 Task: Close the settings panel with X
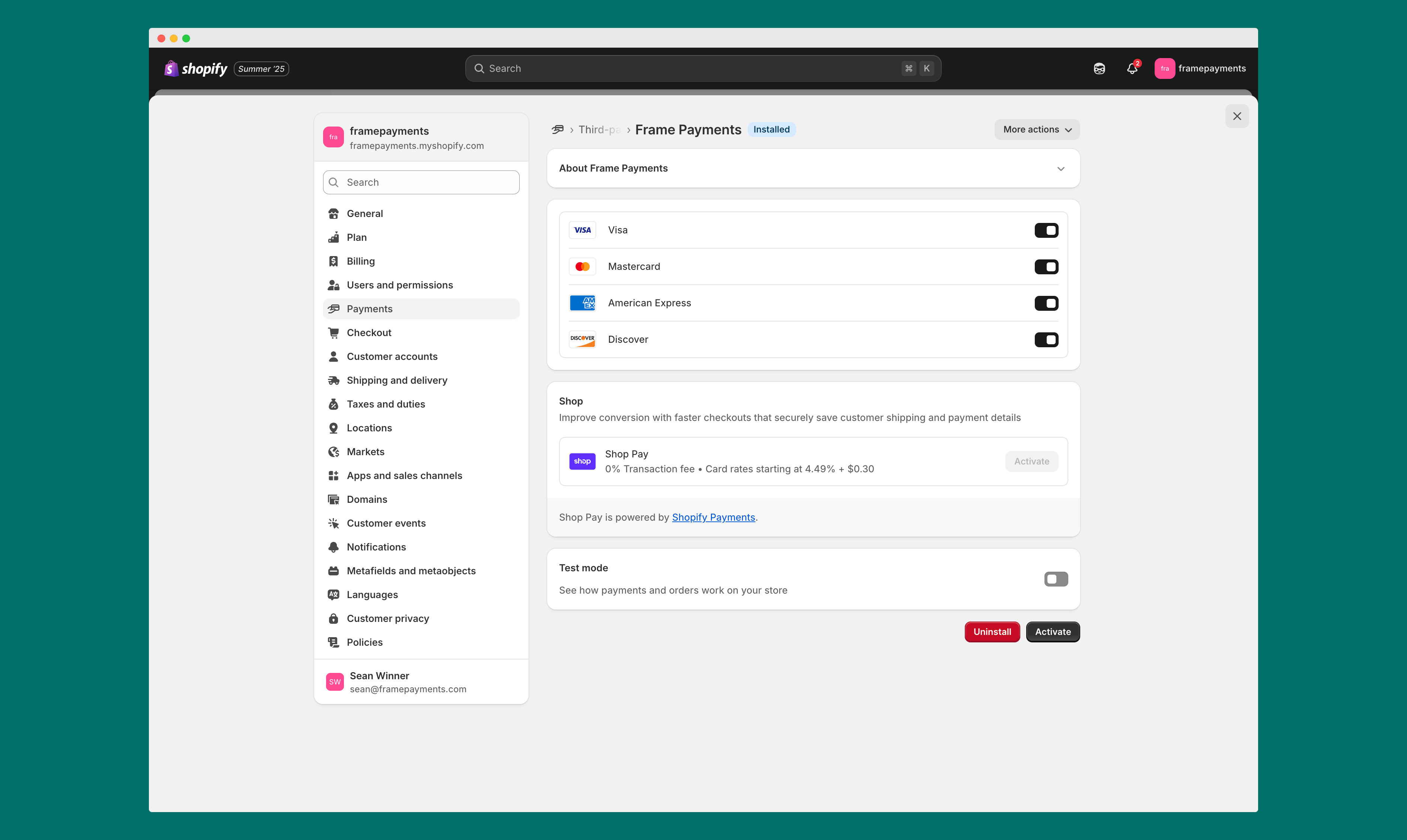point(1237,116)
